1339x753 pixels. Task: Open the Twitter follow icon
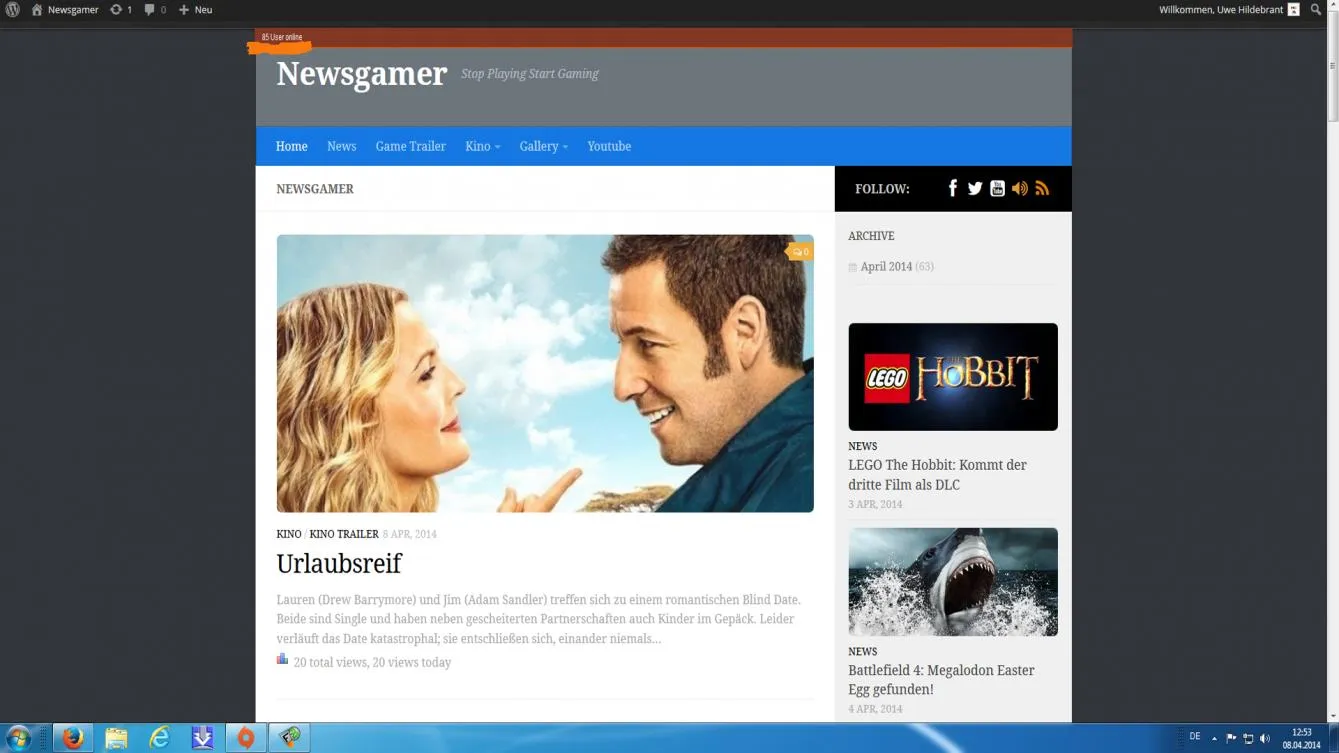pyautogui.click(x=975, y=188)
